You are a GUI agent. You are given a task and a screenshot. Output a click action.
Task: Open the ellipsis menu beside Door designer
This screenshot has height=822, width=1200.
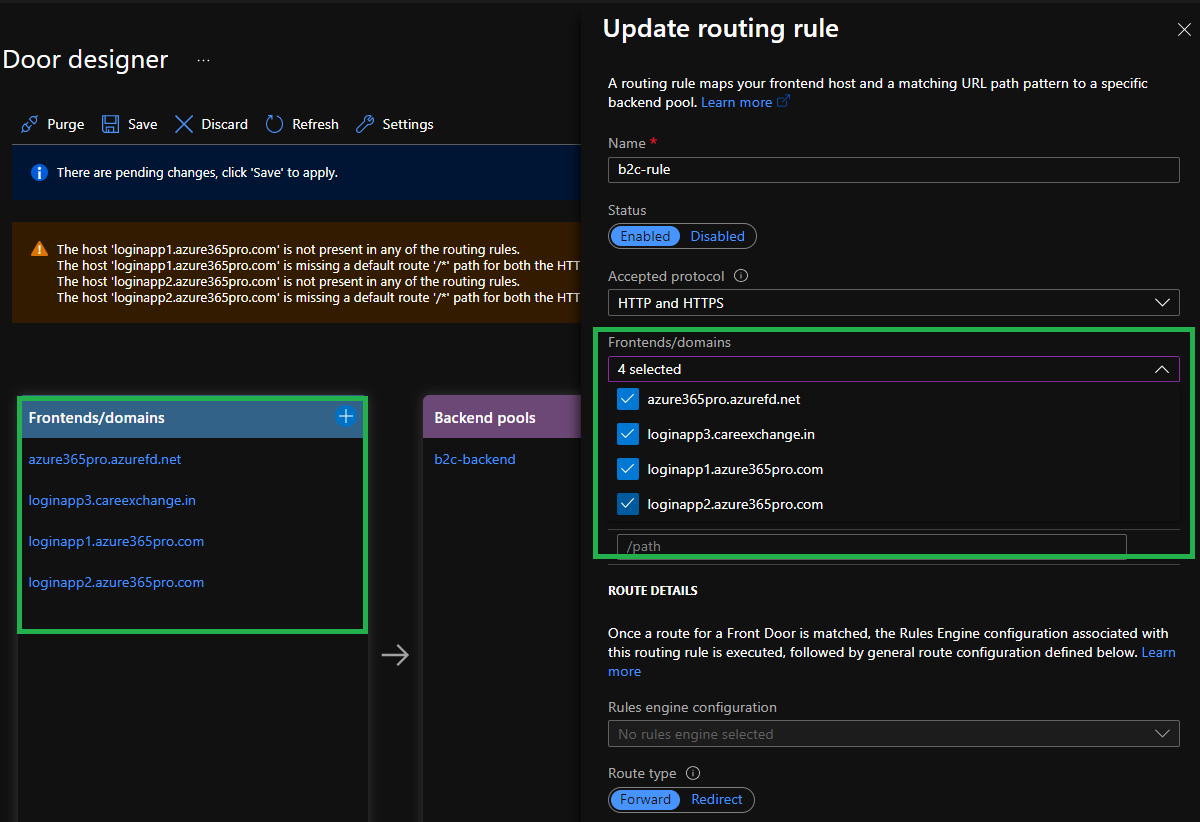coord(203,60)
